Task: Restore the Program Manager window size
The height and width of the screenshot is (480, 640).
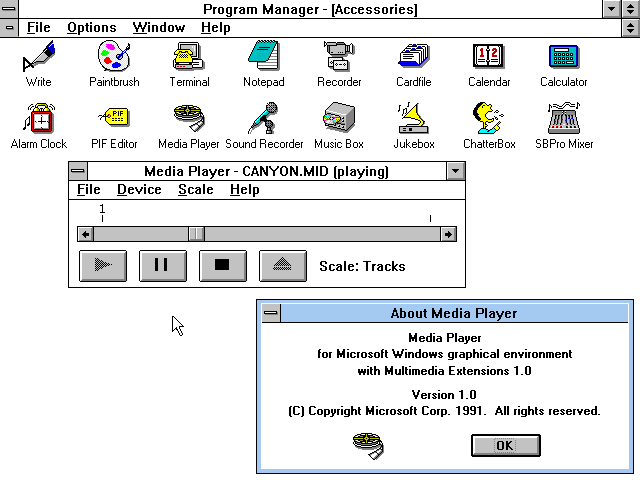Action: click(630, 9)
